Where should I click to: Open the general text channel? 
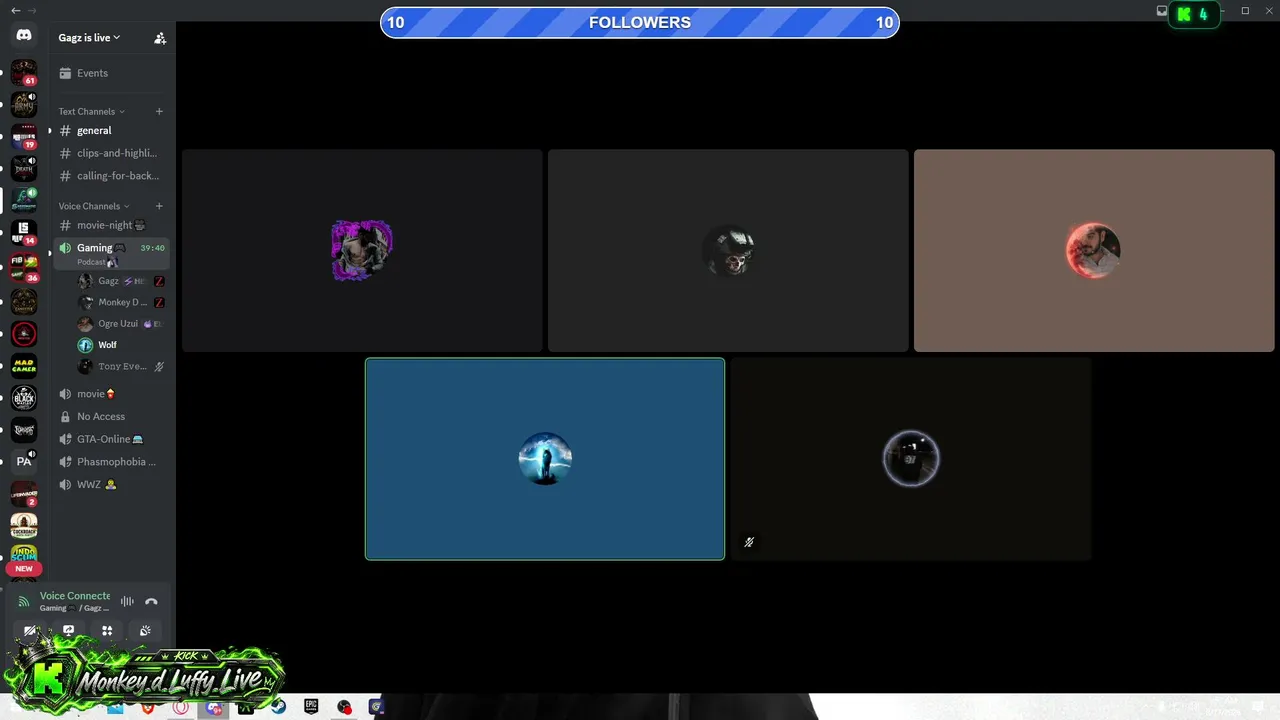110,131
